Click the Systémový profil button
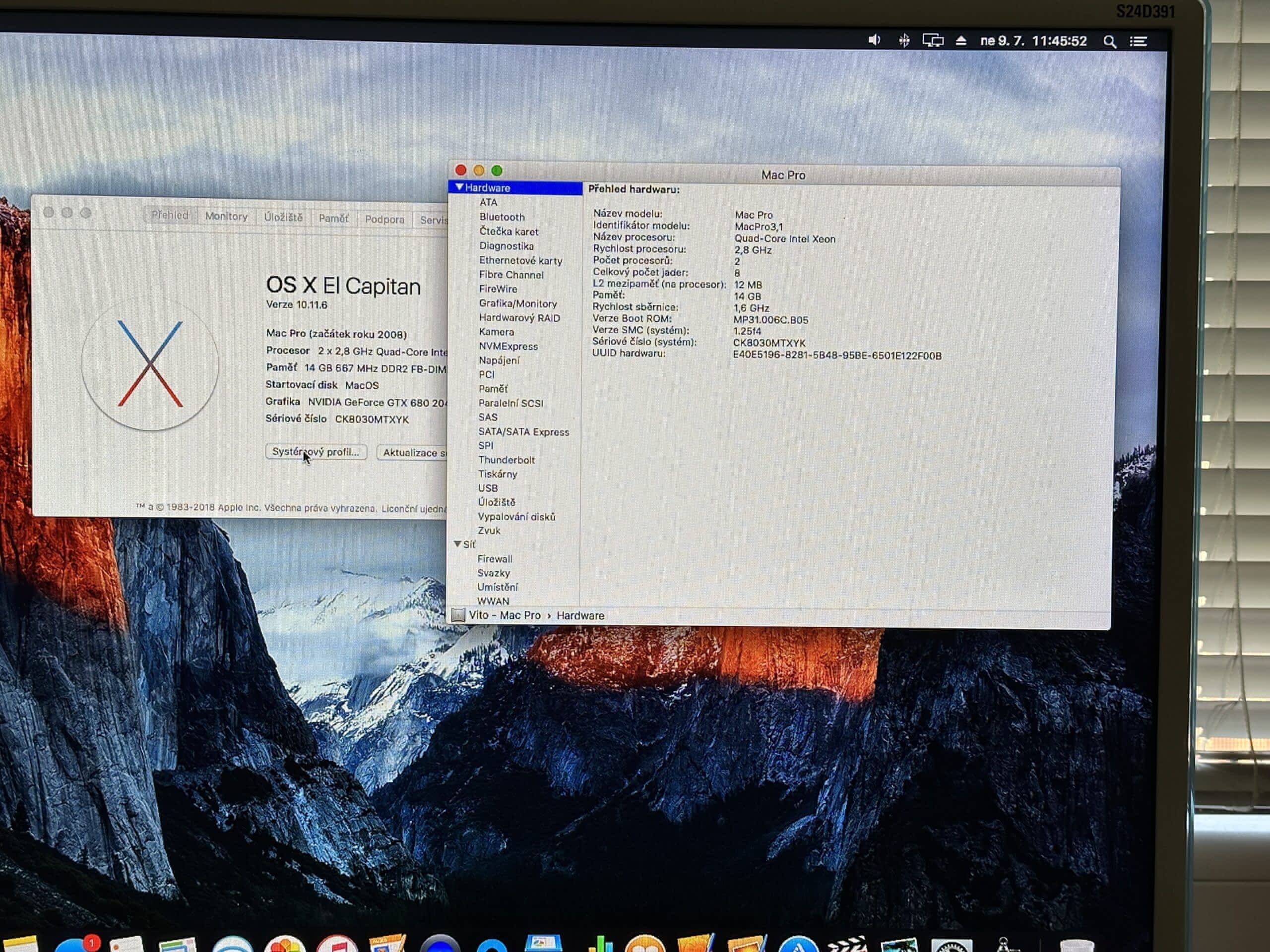Viewport: 1270px width, 952px height. pos(316,452)
